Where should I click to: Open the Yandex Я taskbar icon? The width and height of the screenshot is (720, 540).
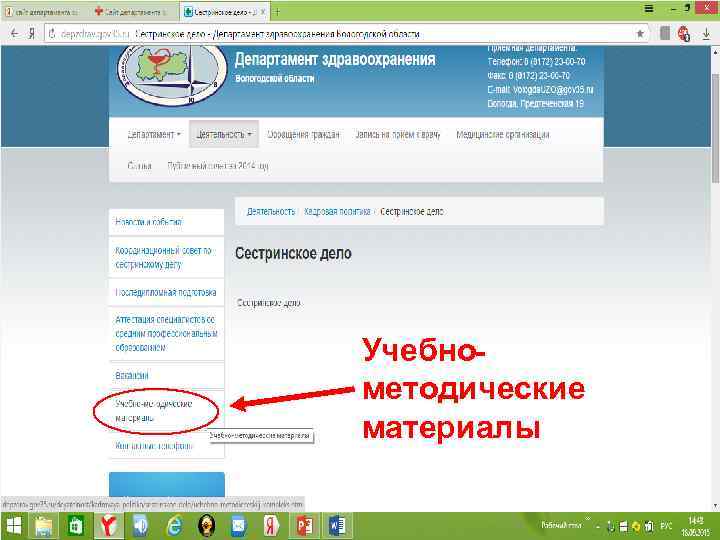pos(271,526)
